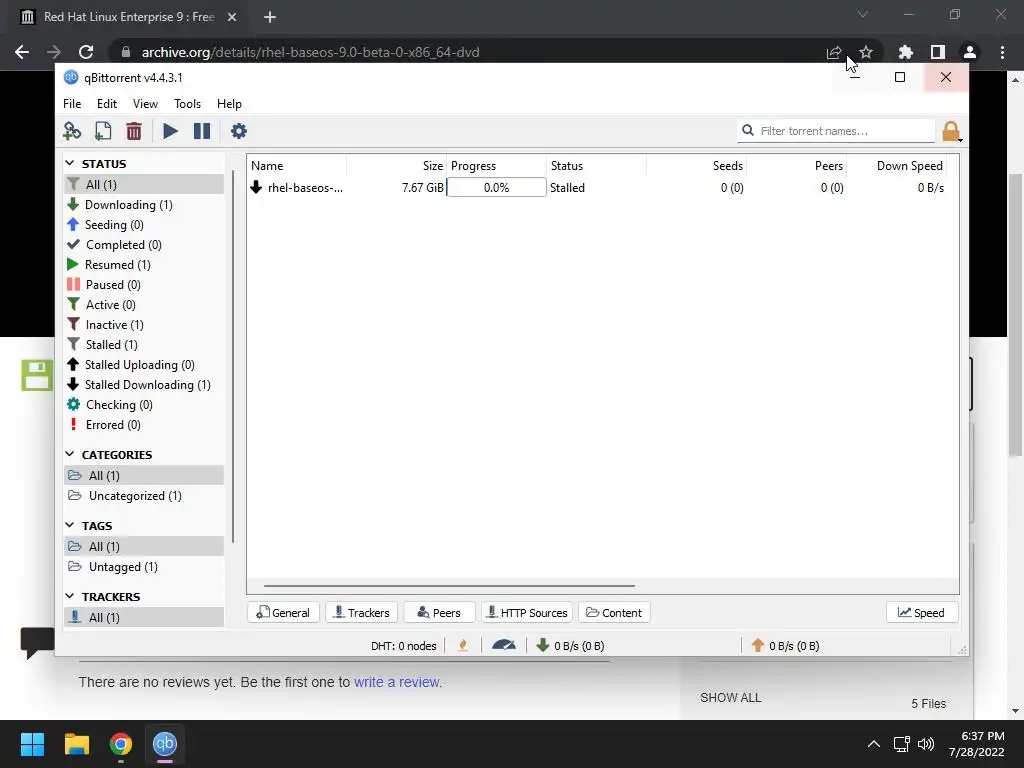Image resolution: width=1024 pixels, height=768 pixels.
Task: Open File Explorer from the taskbar
Action: [76, 744]
